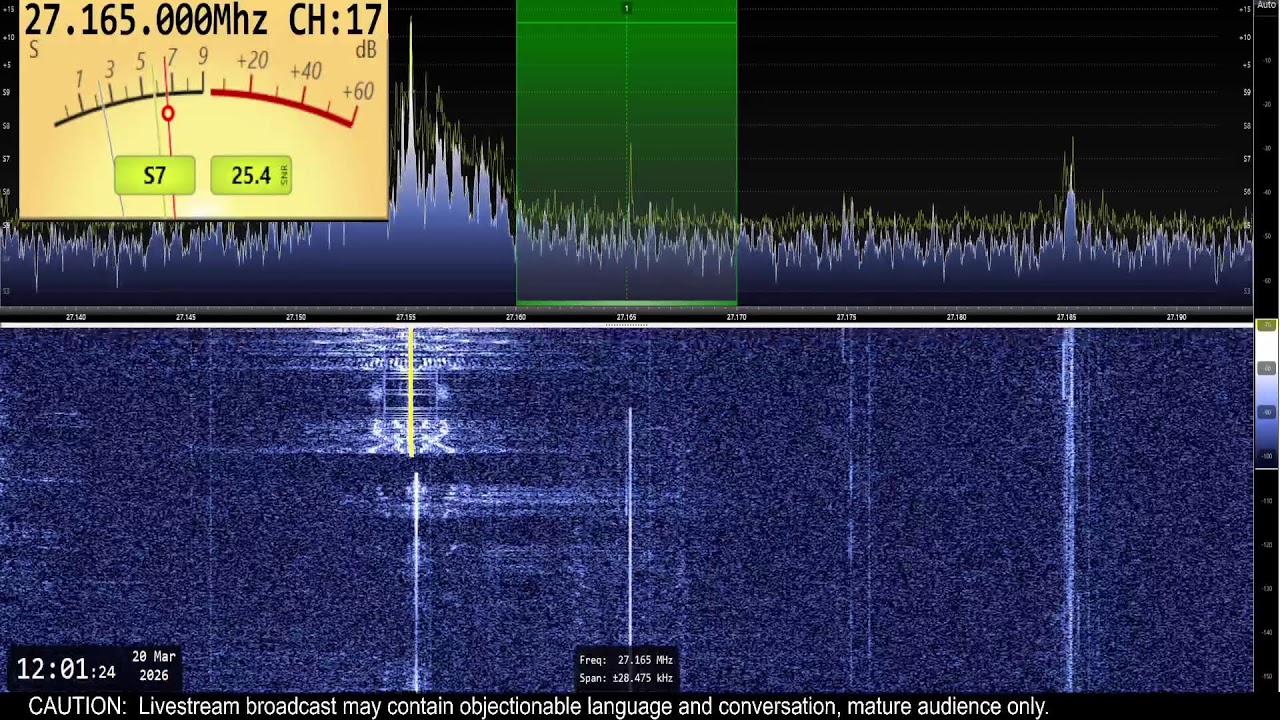Click the Auto level button
The height and width of the screenshot is (720, 1280).
[x=1267, y=5]
